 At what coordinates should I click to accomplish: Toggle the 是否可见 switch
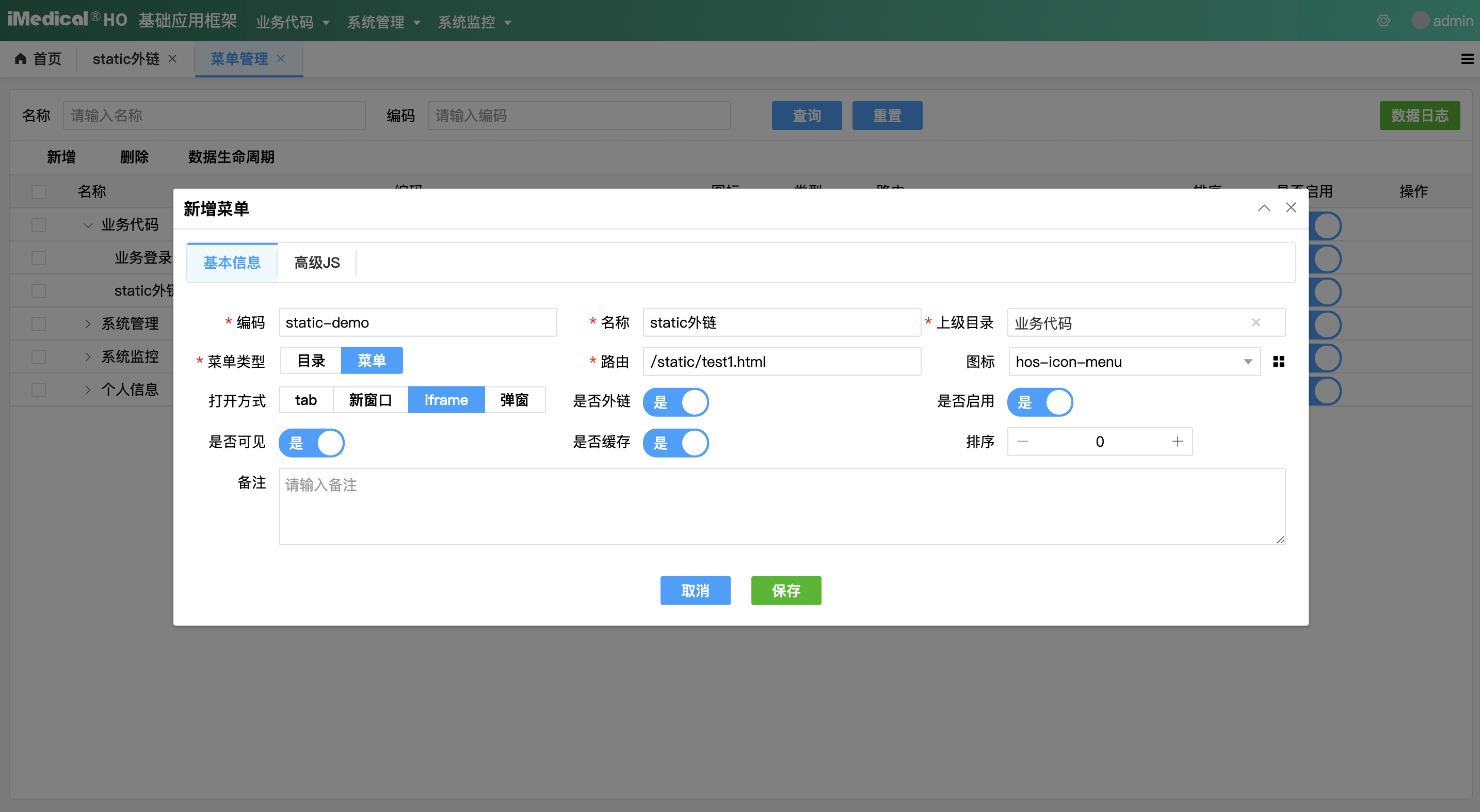tap(311, 442)
